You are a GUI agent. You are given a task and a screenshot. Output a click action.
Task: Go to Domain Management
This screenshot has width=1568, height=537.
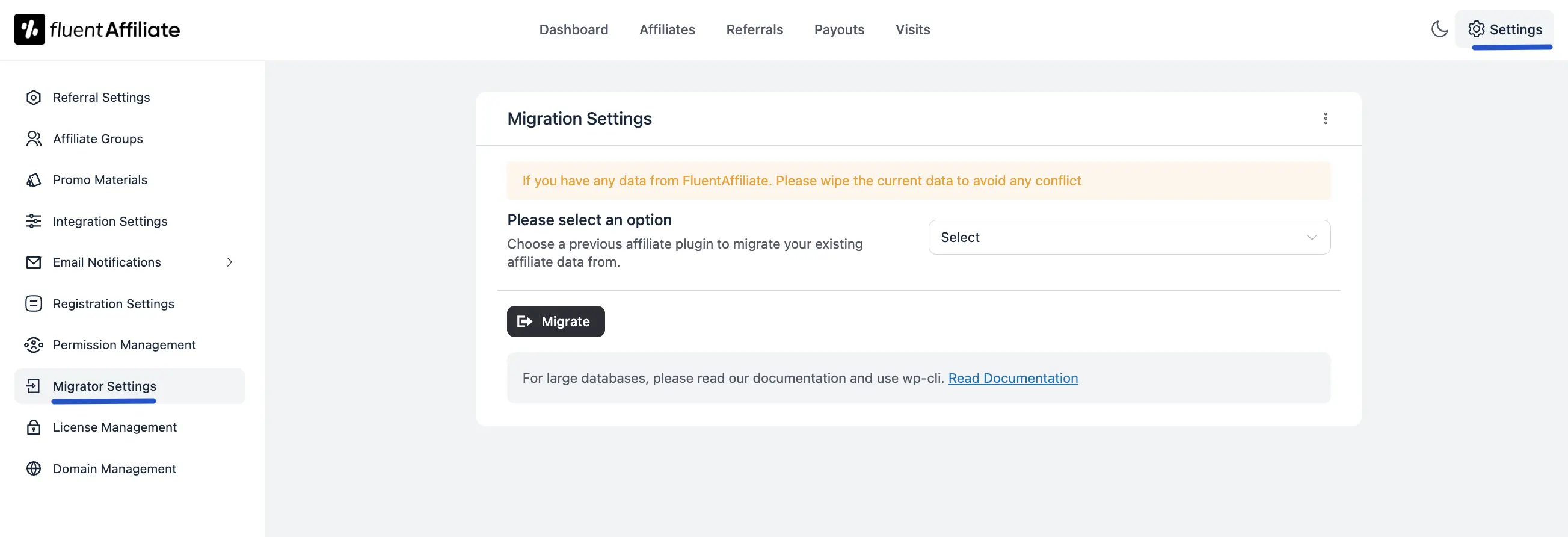pos(130,469)
